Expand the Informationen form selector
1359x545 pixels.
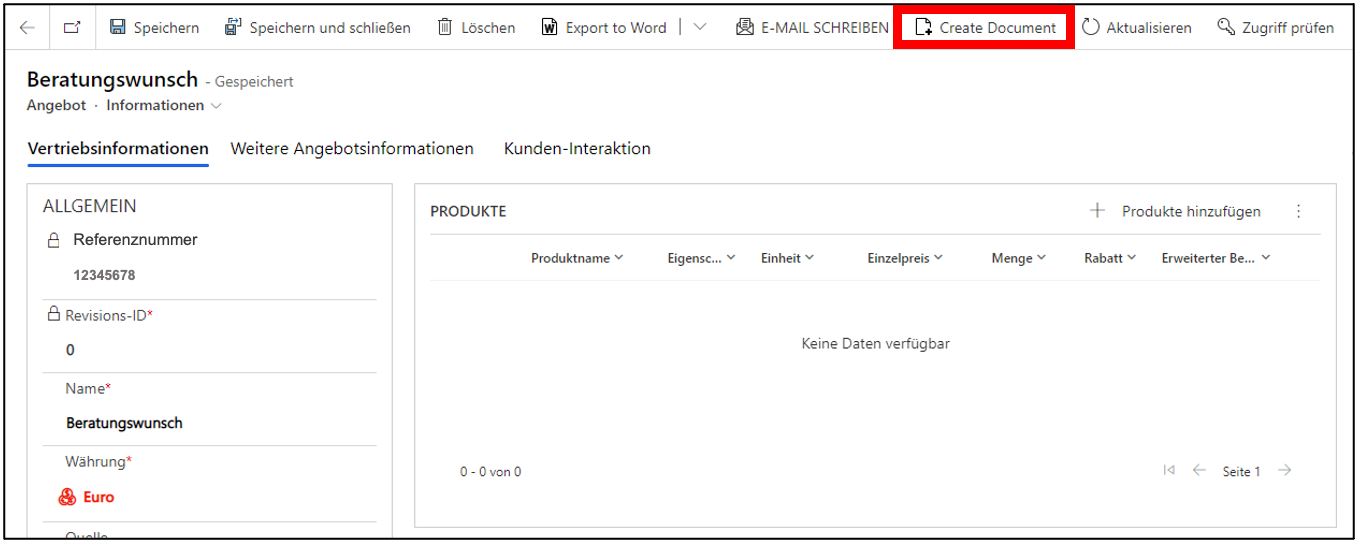165,105
